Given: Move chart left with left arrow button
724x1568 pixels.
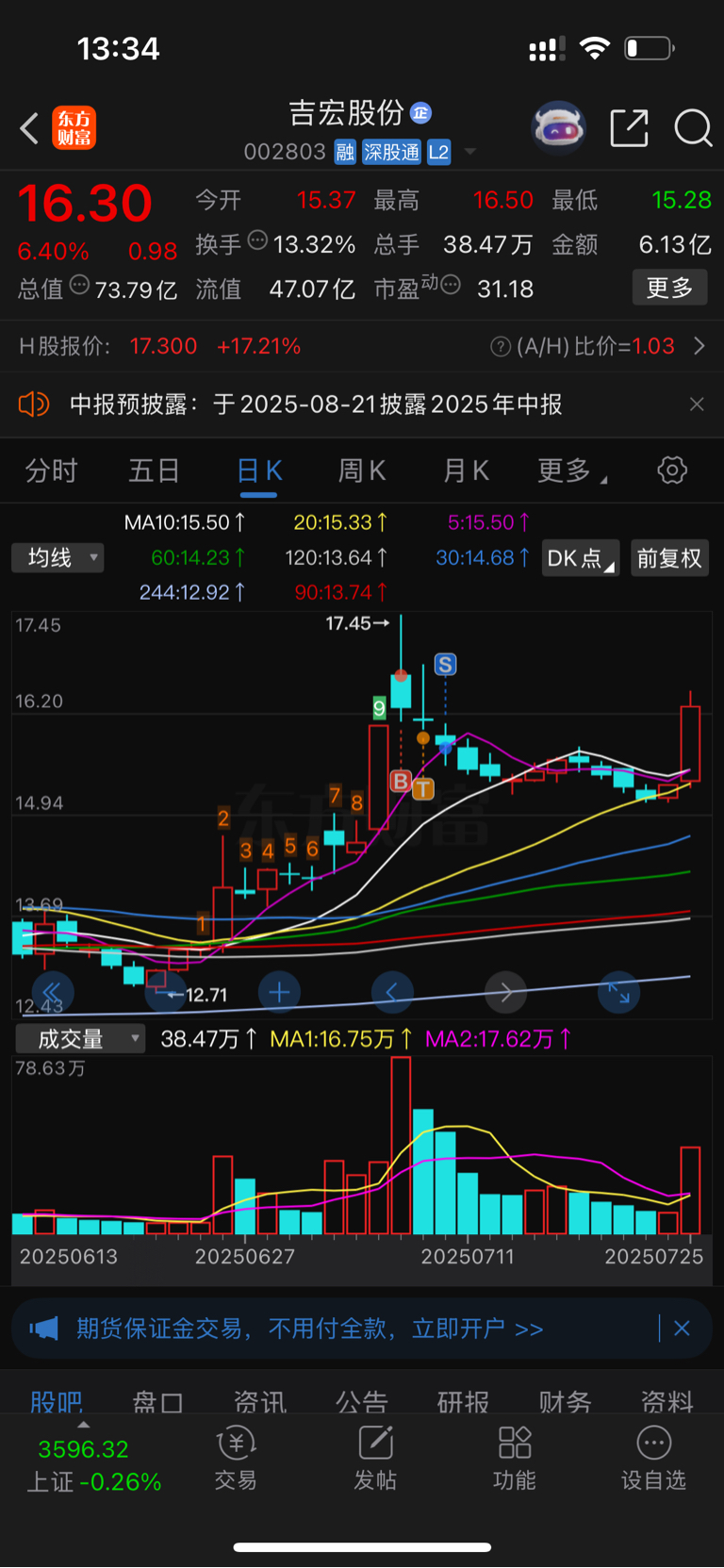Looking at the screenshot, I should [392, 992].
